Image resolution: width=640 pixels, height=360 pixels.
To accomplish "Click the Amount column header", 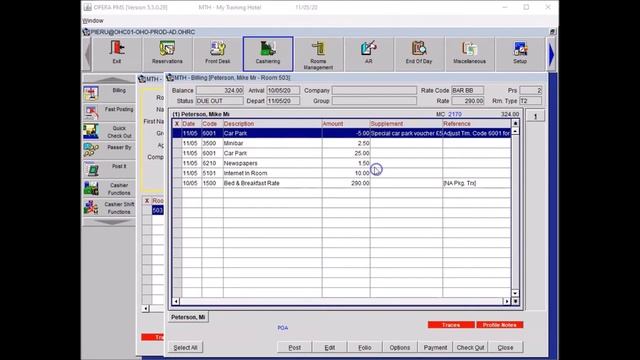I will click(346, 124).
